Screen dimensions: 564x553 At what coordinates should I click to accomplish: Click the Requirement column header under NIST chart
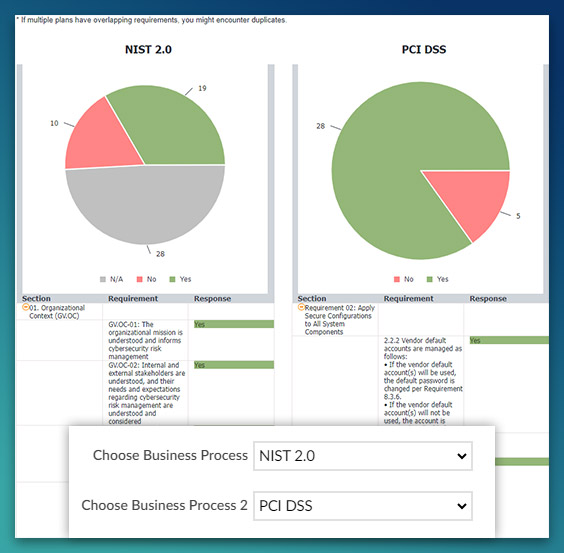coord(133,299)
